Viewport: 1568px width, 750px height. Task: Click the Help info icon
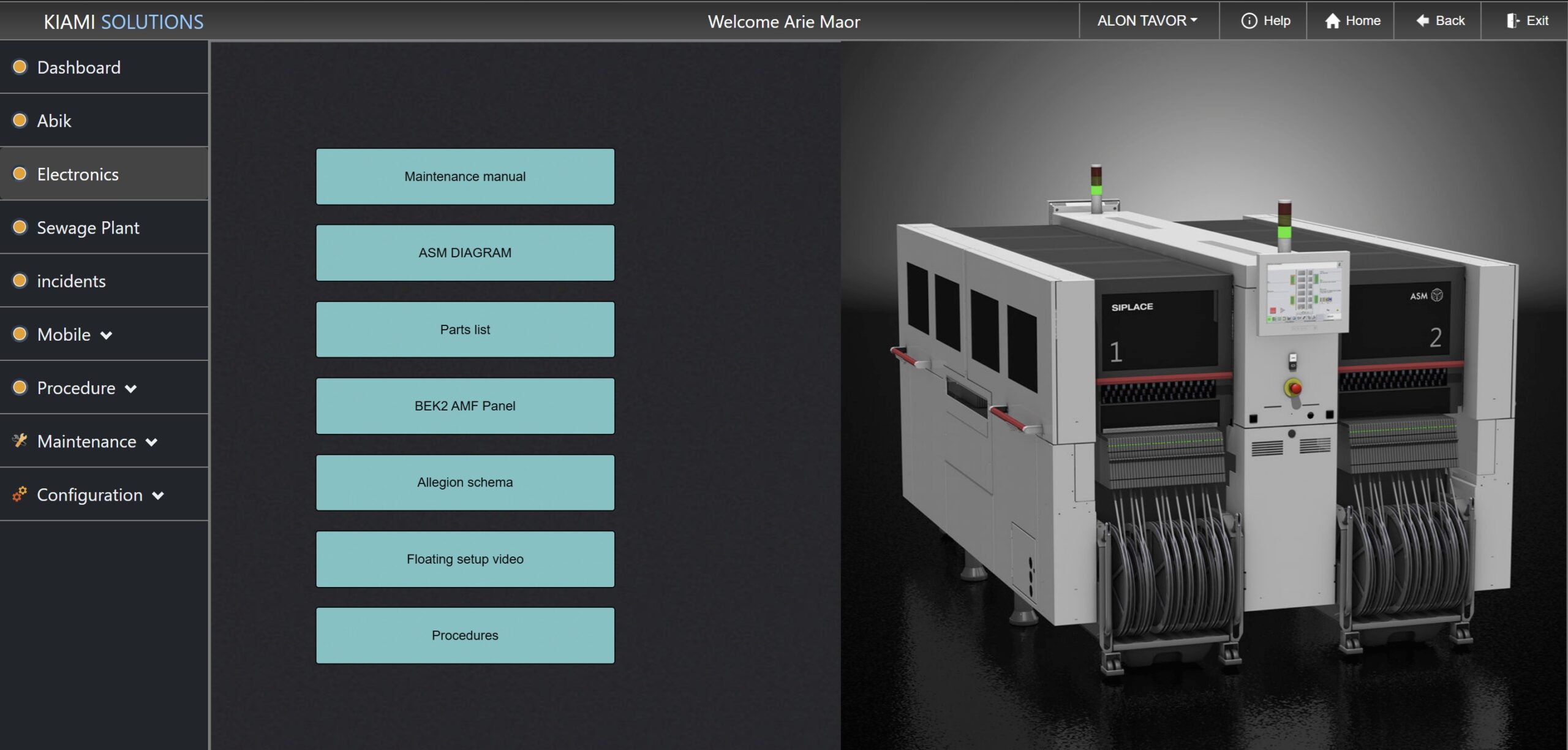pyautogui.click(x=1249, y=21)
